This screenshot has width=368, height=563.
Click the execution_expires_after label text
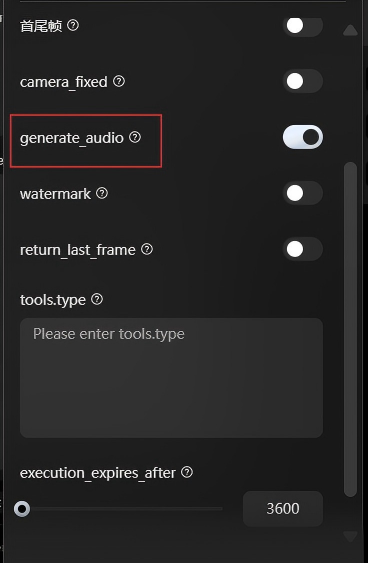(98, 473)
